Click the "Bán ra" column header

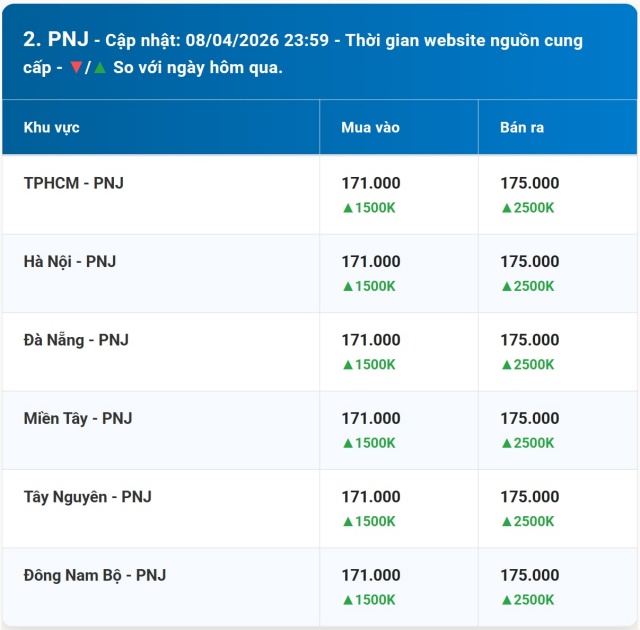point(522,128)
